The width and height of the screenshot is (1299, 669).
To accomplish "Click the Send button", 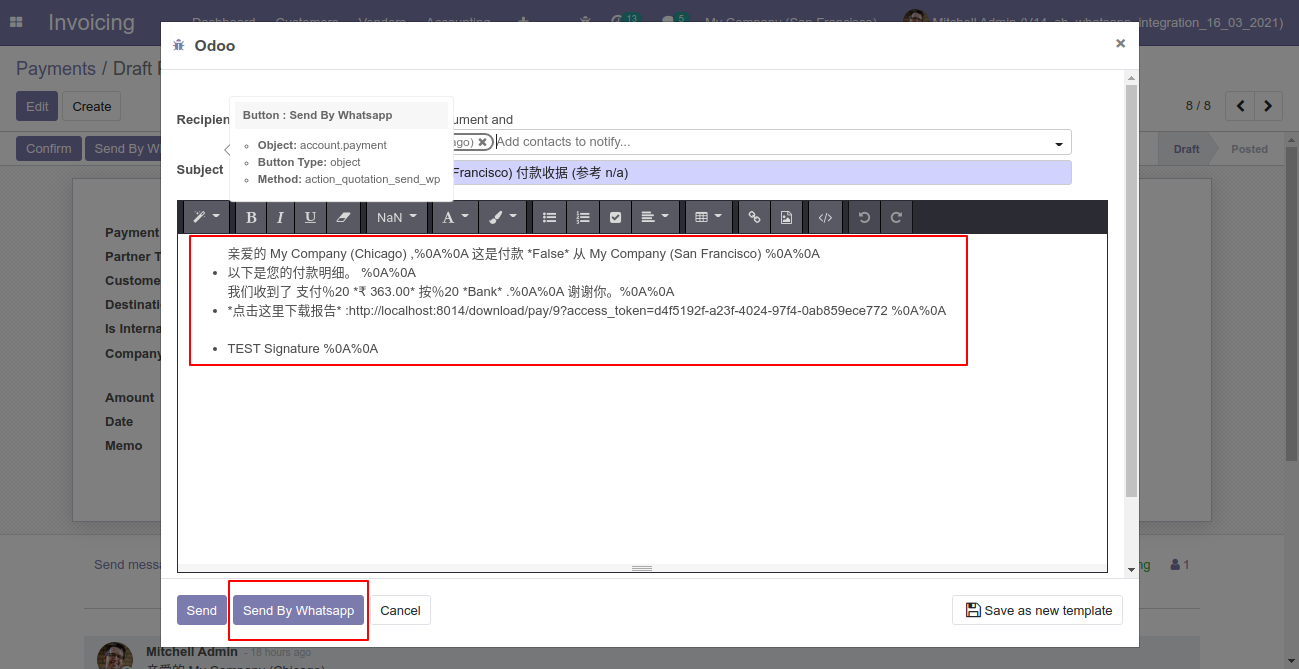I will [x=201, y=610].
